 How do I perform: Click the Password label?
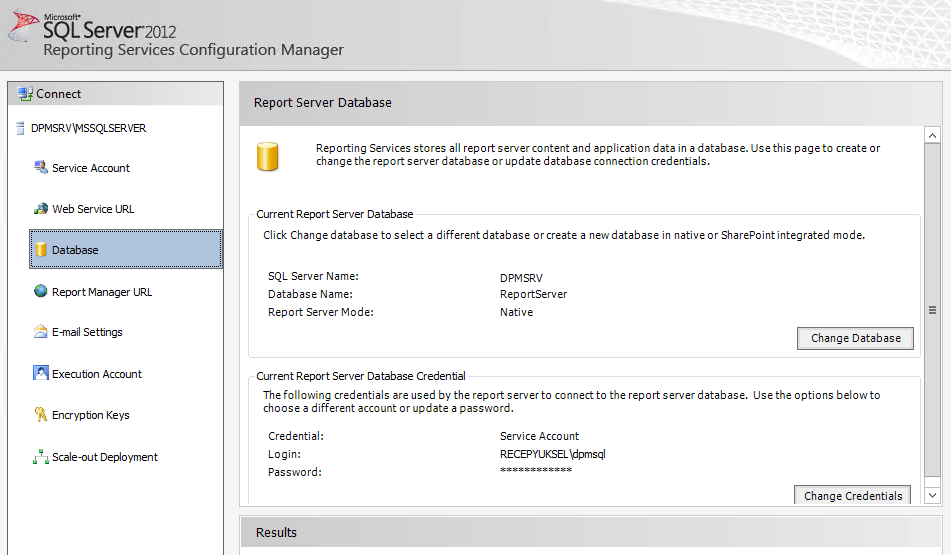click(295, 472)
